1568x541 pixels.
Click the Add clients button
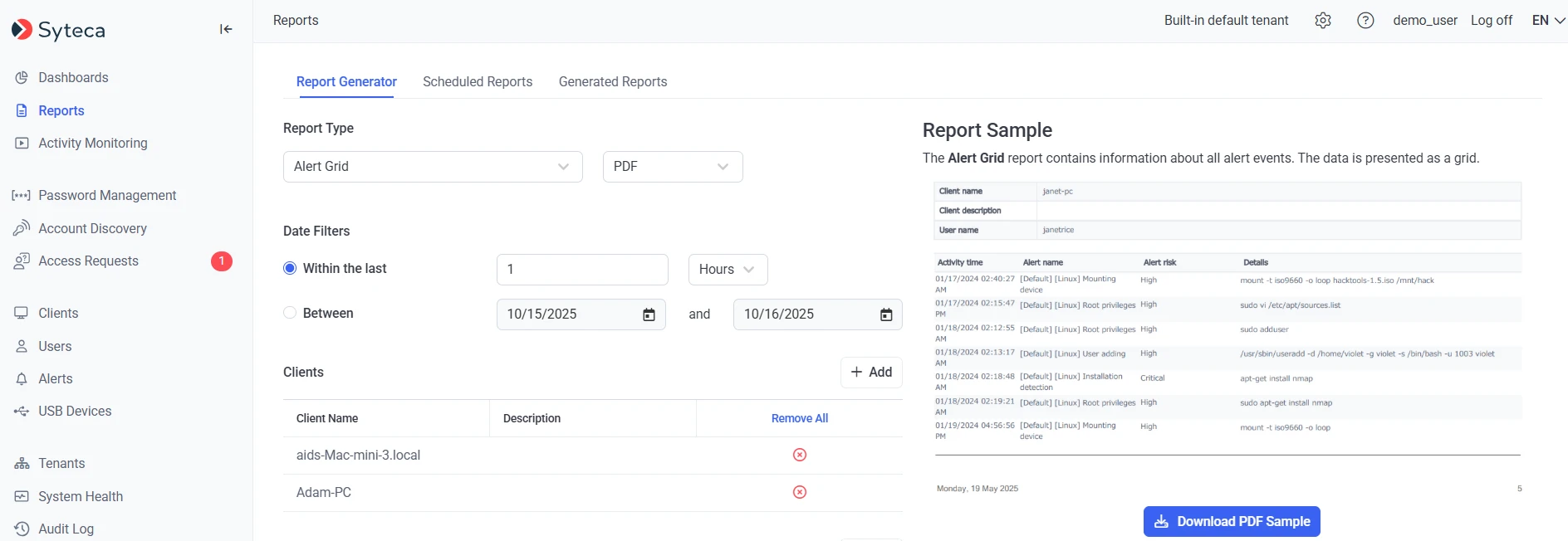(871, 372)
